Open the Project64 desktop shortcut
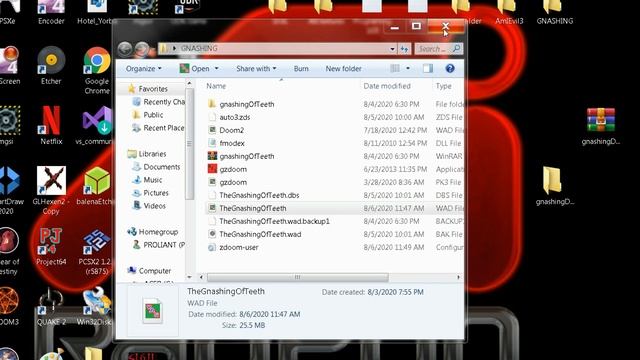 click(51, 246)
